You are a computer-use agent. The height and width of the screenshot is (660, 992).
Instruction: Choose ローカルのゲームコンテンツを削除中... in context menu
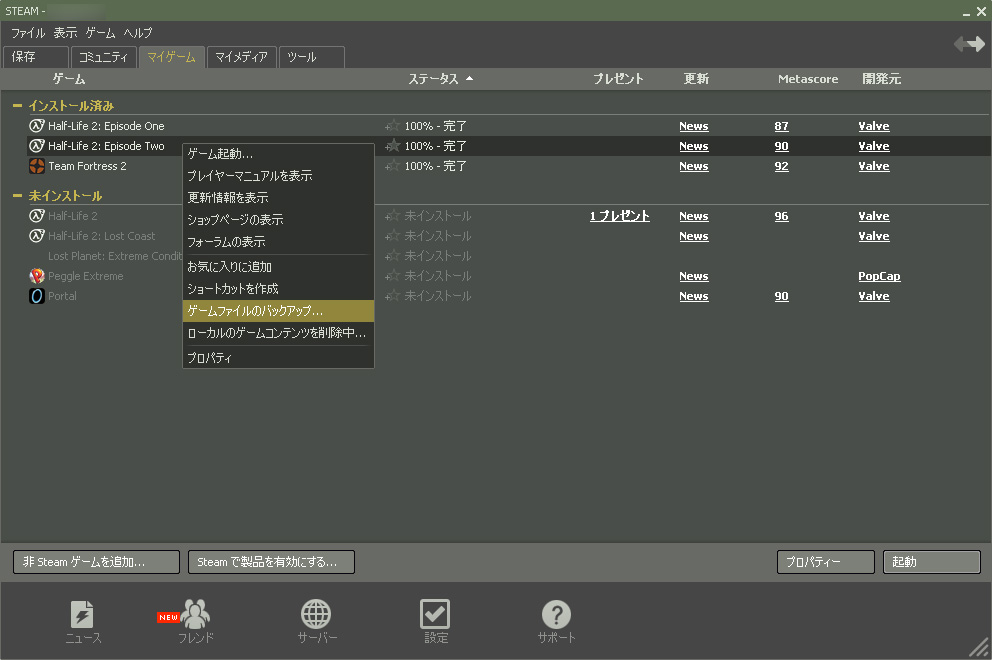tap(278, 333)
